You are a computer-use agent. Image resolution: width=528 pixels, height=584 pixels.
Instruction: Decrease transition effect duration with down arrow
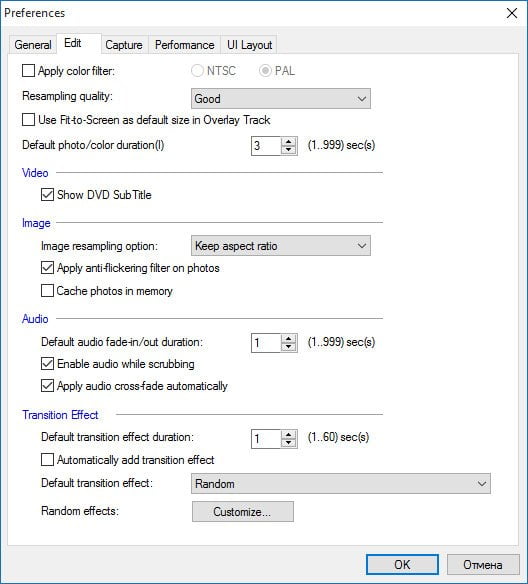coord(289,443)
